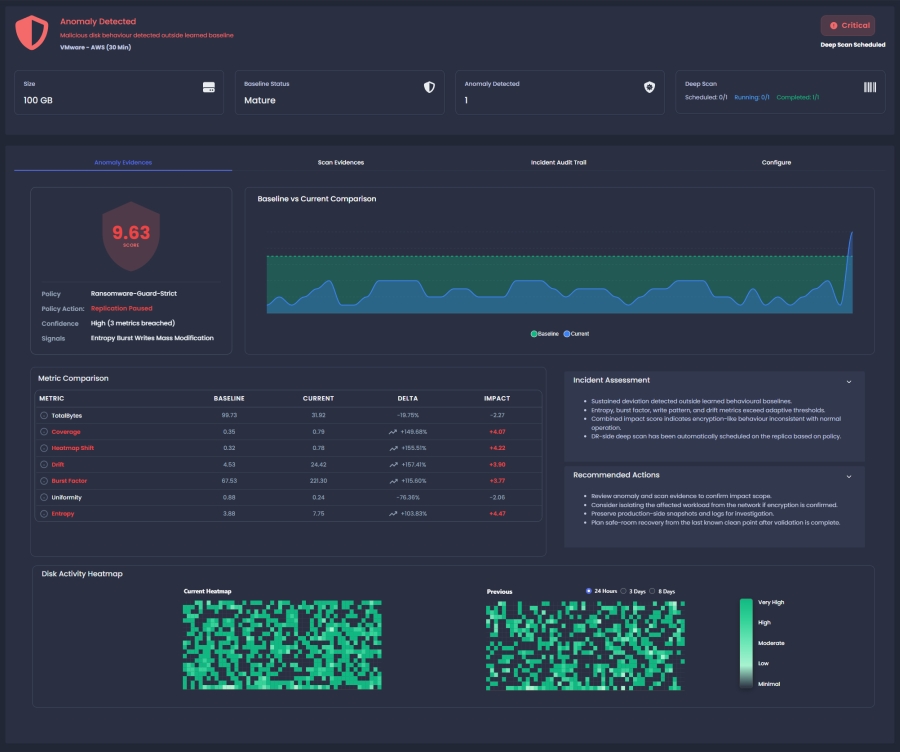The height and width of the screenshot is (752, 900).
Task: Click the Current heatmap thumbnail
Action: point(280,645)
